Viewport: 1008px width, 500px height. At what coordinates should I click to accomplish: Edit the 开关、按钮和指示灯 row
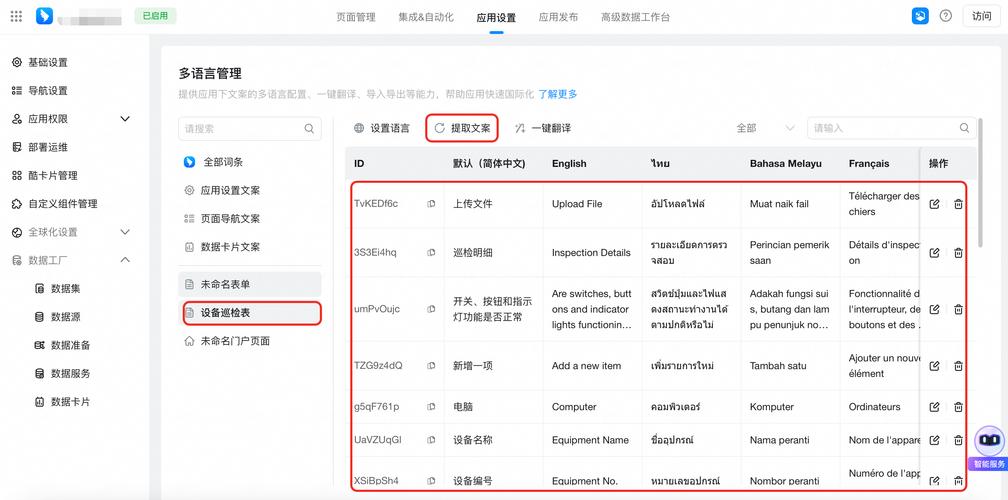(935, 309)
